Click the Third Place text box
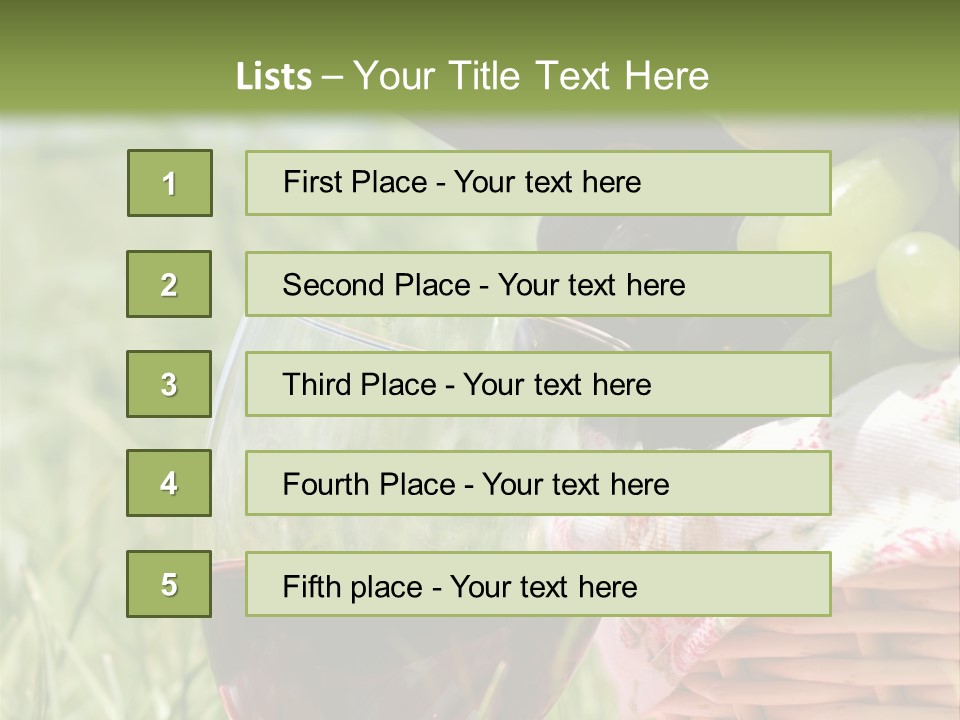Screen dimensions: 960x720 click(x=538, y=384)
